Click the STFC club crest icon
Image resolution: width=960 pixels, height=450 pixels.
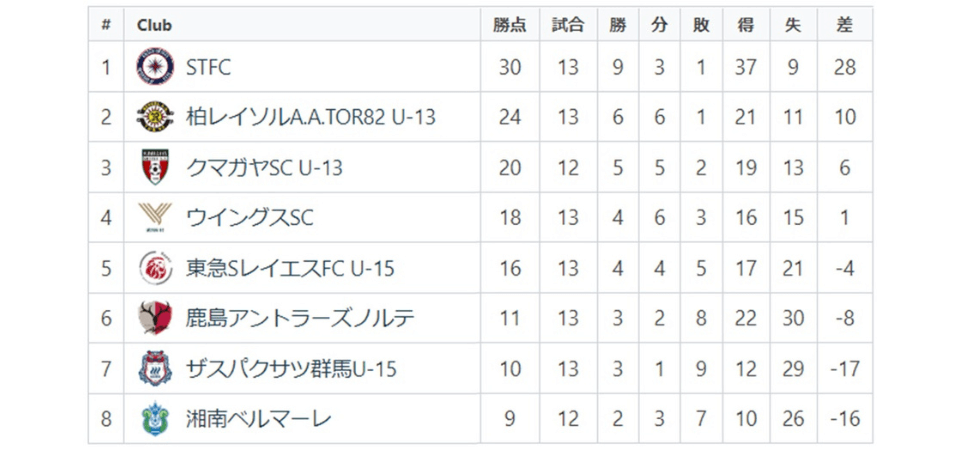click(155, 67)
